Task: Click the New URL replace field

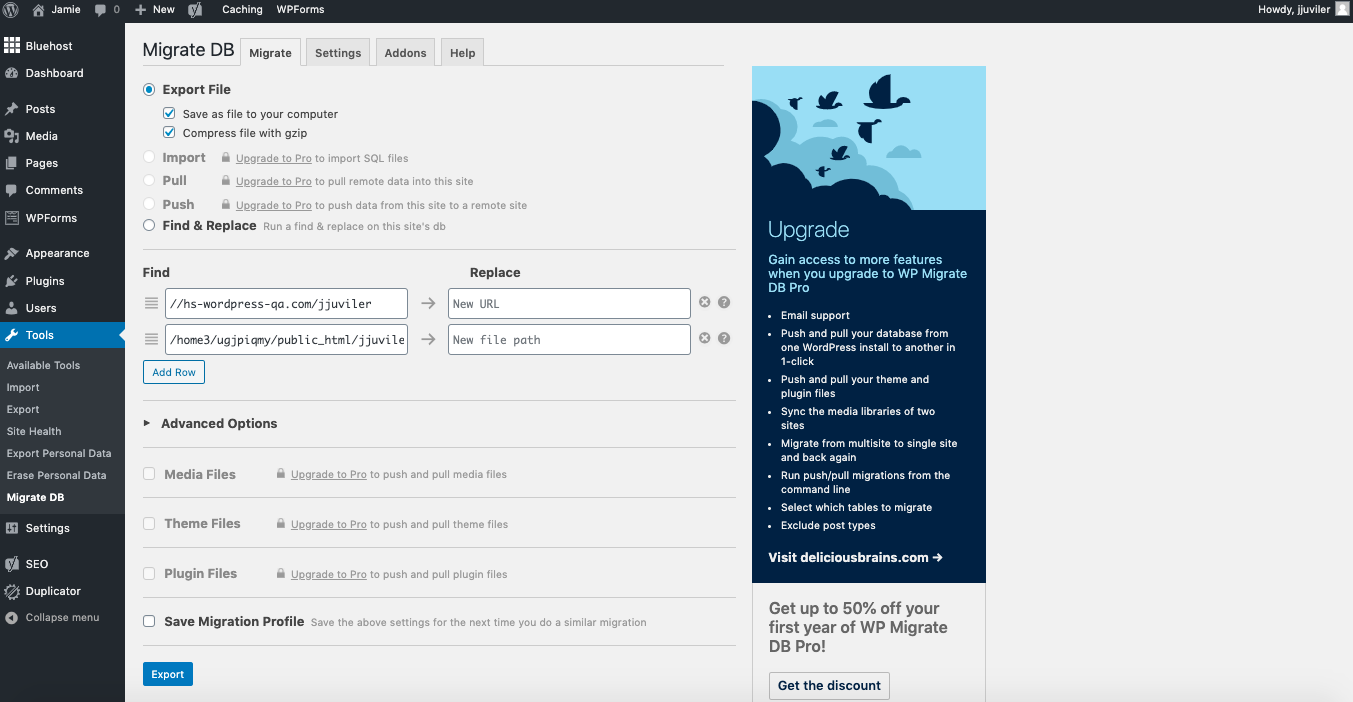Action: coord(569,303)
